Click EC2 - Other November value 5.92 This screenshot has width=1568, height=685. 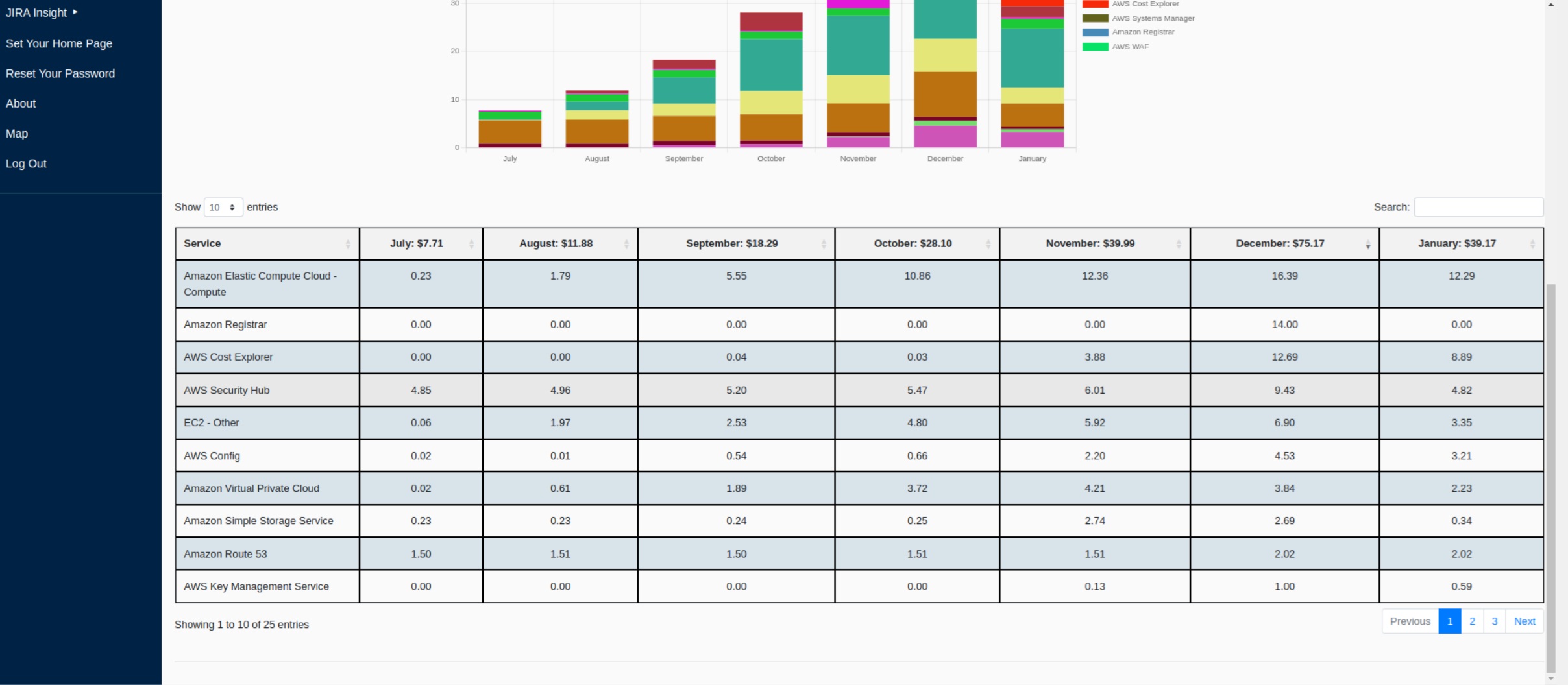pos(1095,423)
